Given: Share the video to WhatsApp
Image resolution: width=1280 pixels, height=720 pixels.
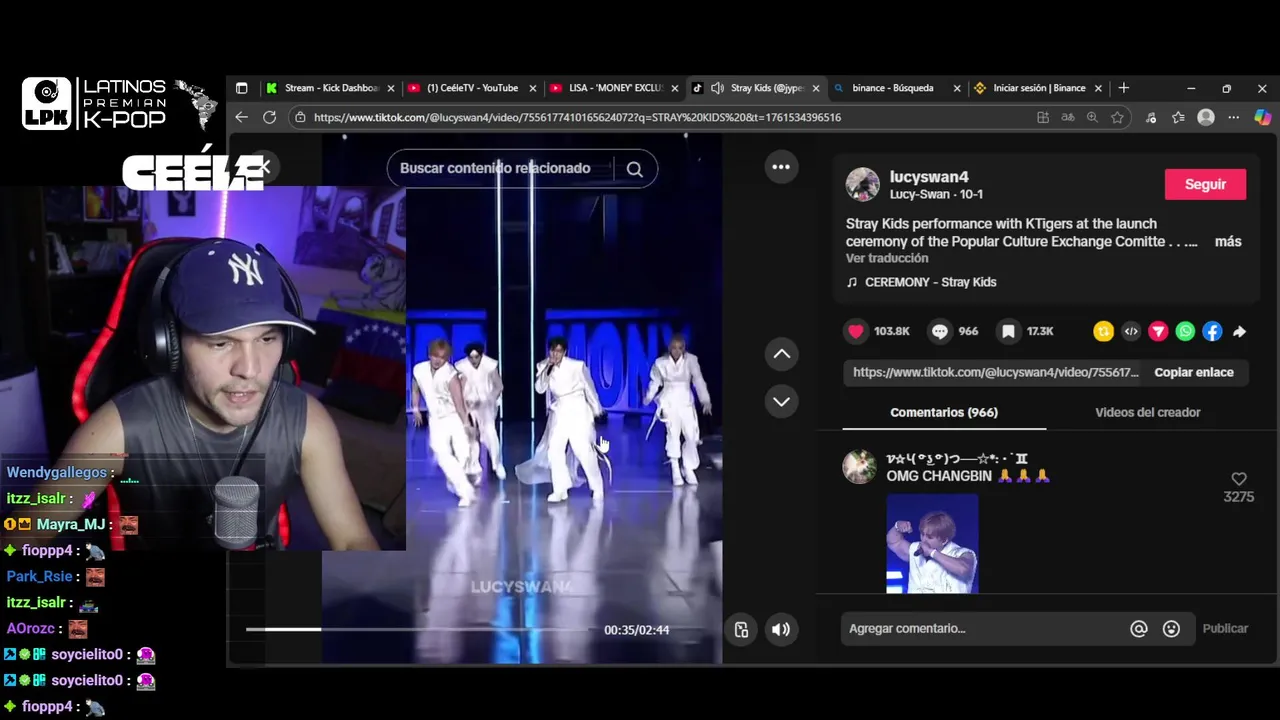Looking at the screenshot, I should (1185, 331).
